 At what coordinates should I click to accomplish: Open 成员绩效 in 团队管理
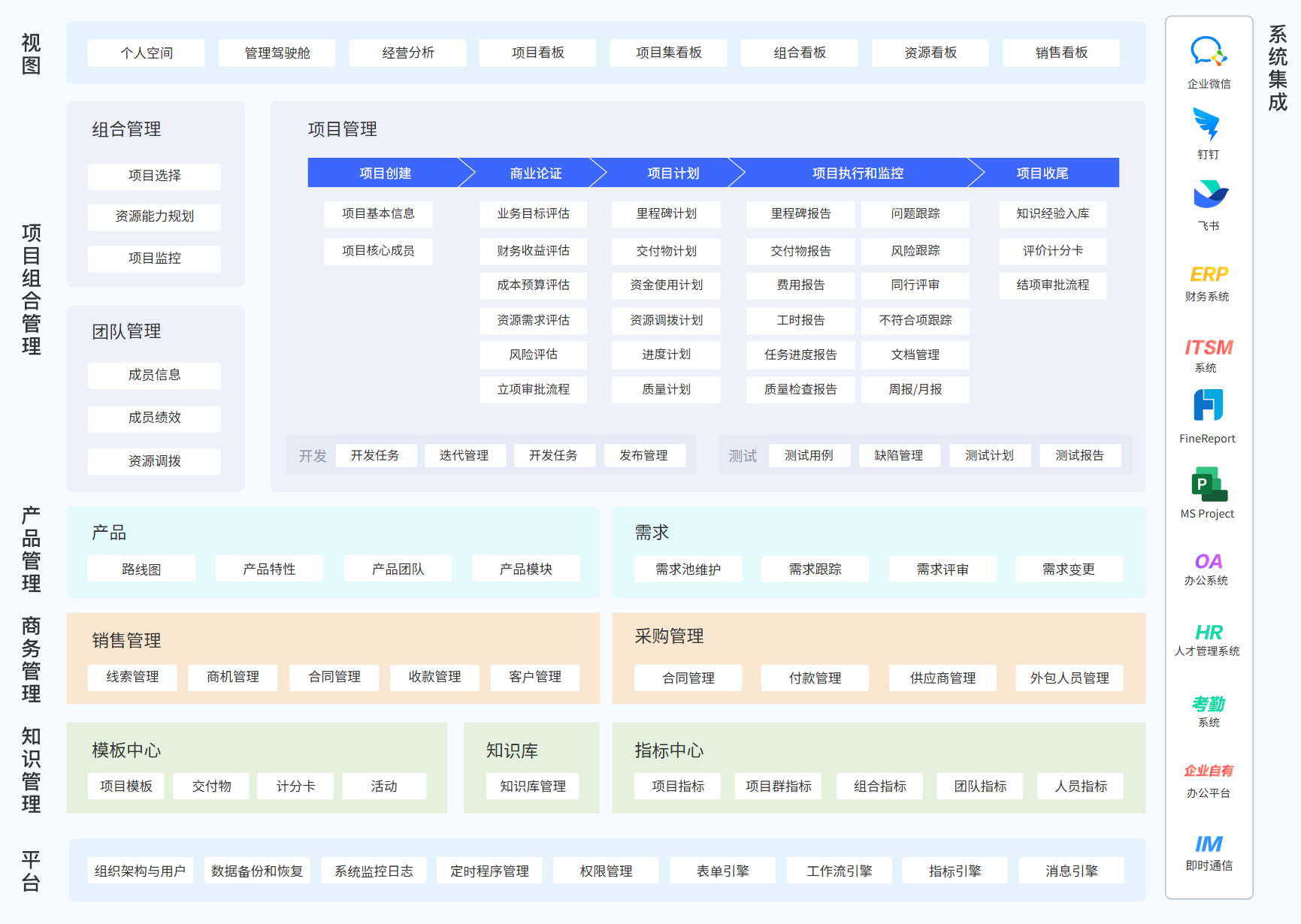point(154,418)
